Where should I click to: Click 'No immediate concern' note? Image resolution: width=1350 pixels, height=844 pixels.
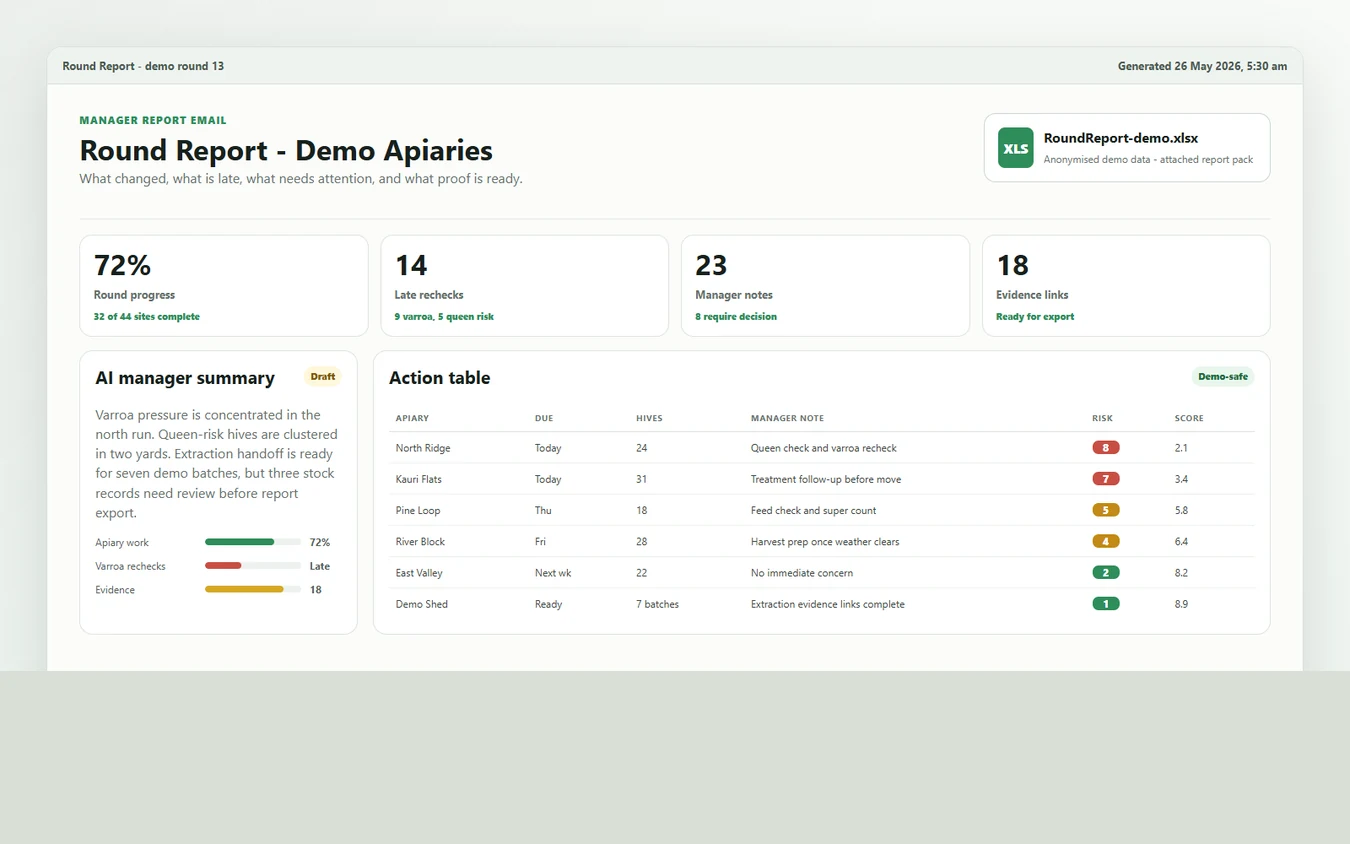tap(802, 573)
